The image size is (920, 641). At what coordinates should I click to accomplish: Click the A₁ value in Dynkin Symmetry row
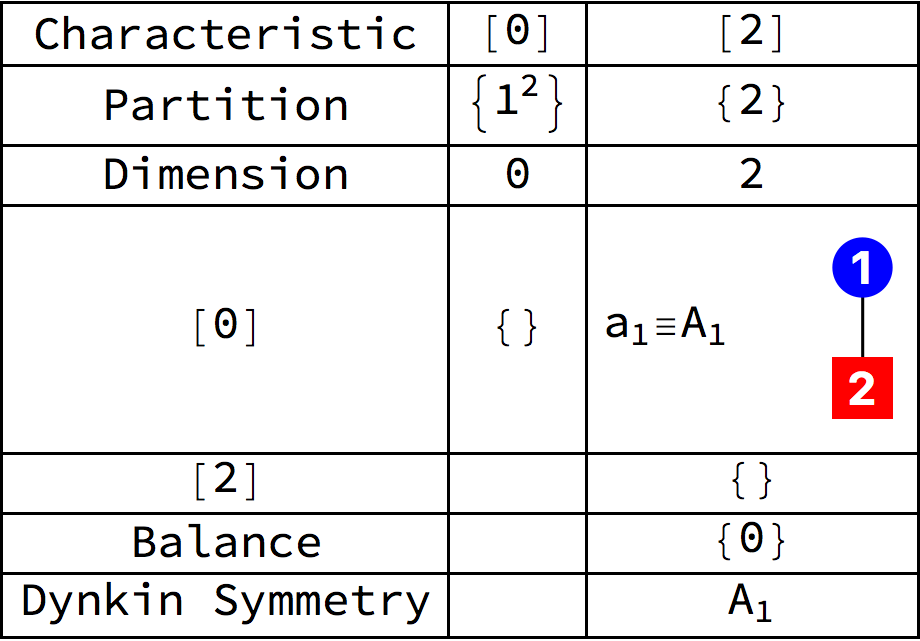[751, 602]
